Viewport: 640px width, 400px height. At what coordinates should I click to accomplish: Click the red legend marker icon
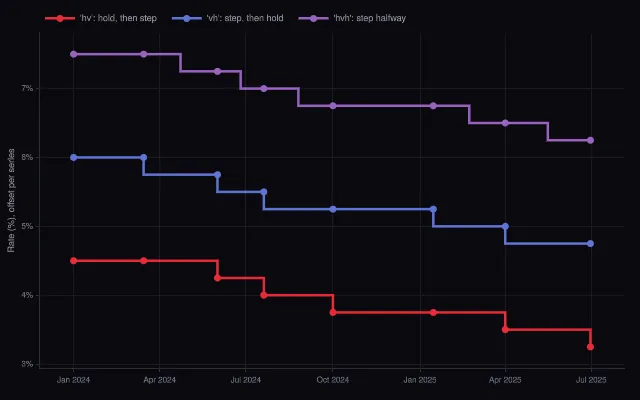tap(60, 18)
